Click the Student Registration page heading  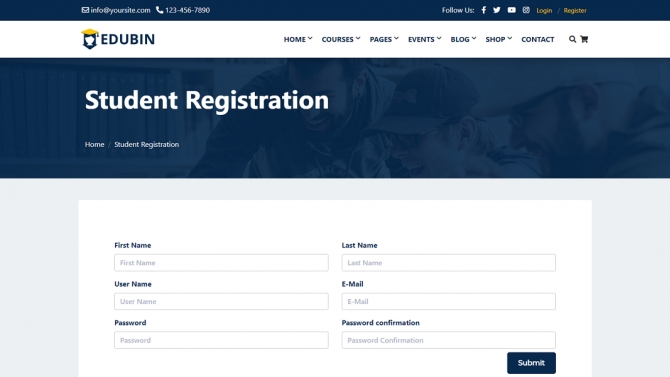[x=207, y=101]
